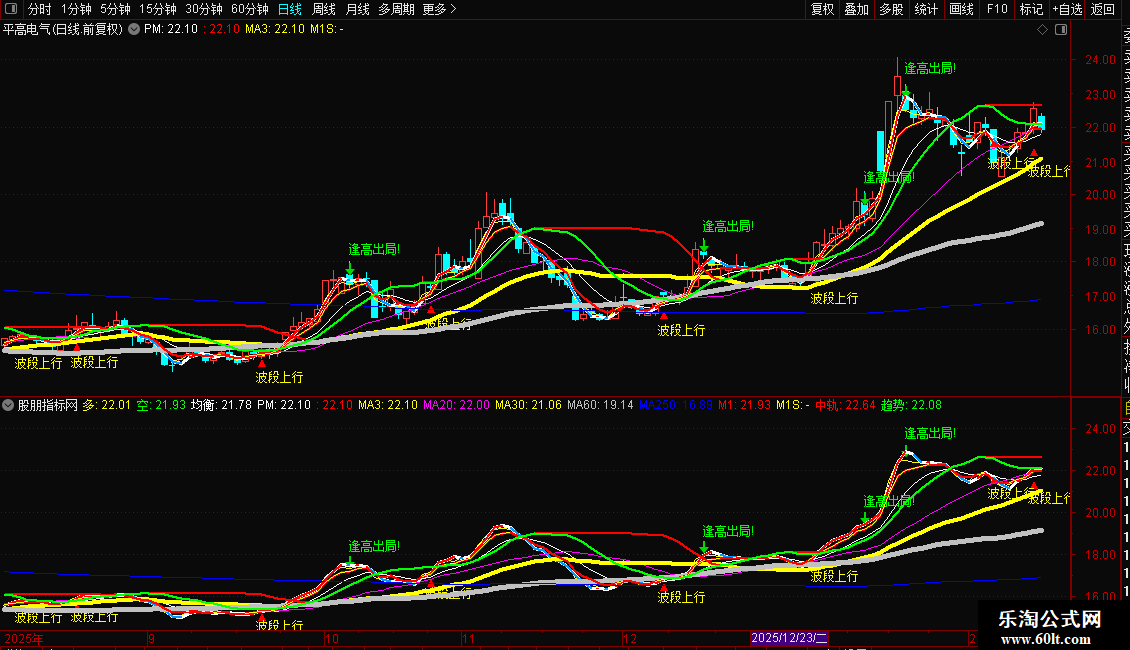
Task: Click the 空: 21.93 indicator value
Action: [x=161, y=405]
